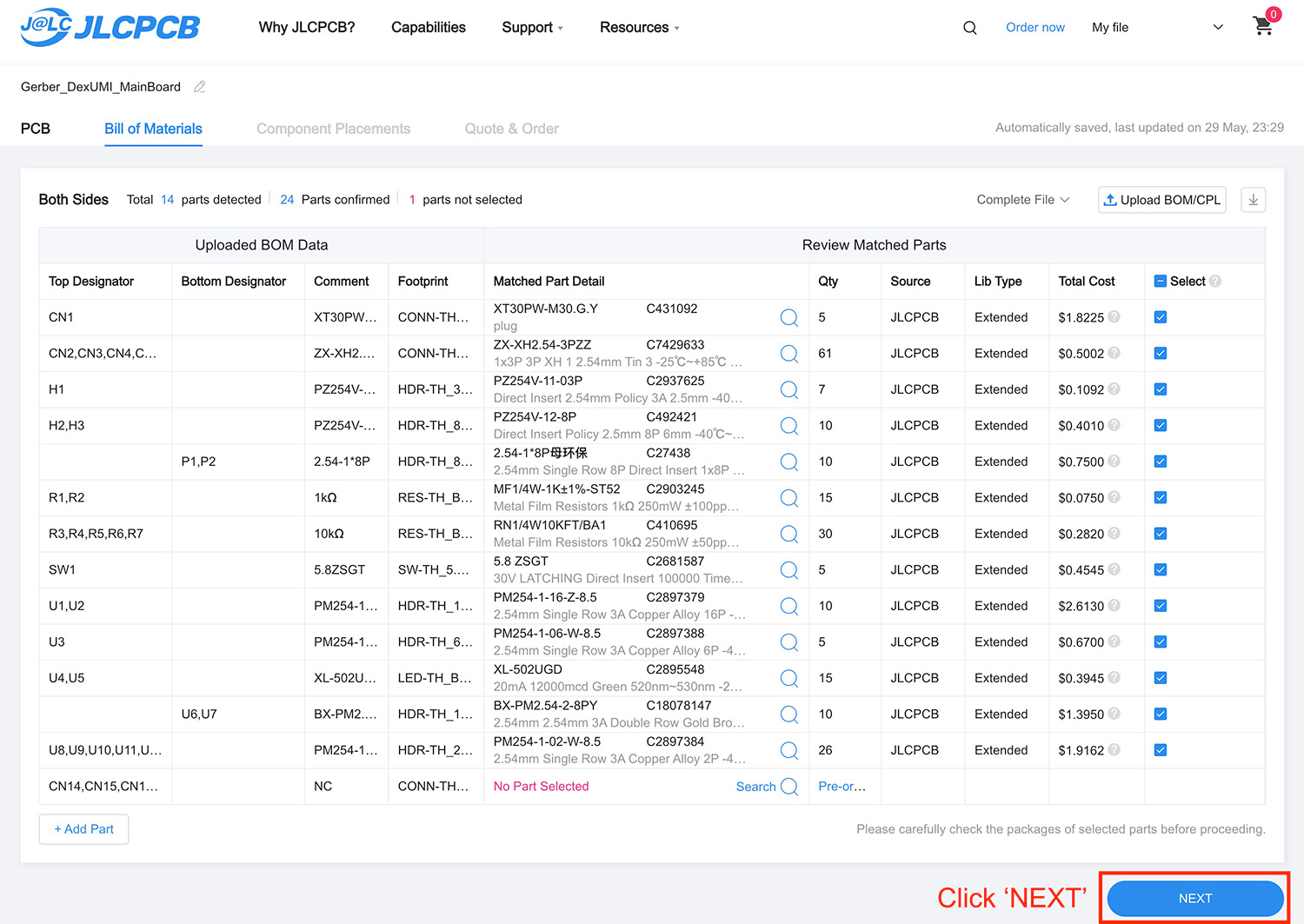Uncheck the SW1 part row

[x=1160, y=570]
